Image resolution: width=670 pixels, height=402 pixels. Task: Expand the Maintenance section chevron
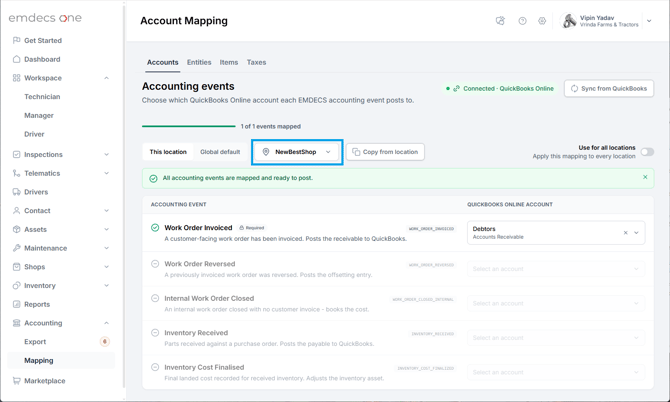point(106,248)
